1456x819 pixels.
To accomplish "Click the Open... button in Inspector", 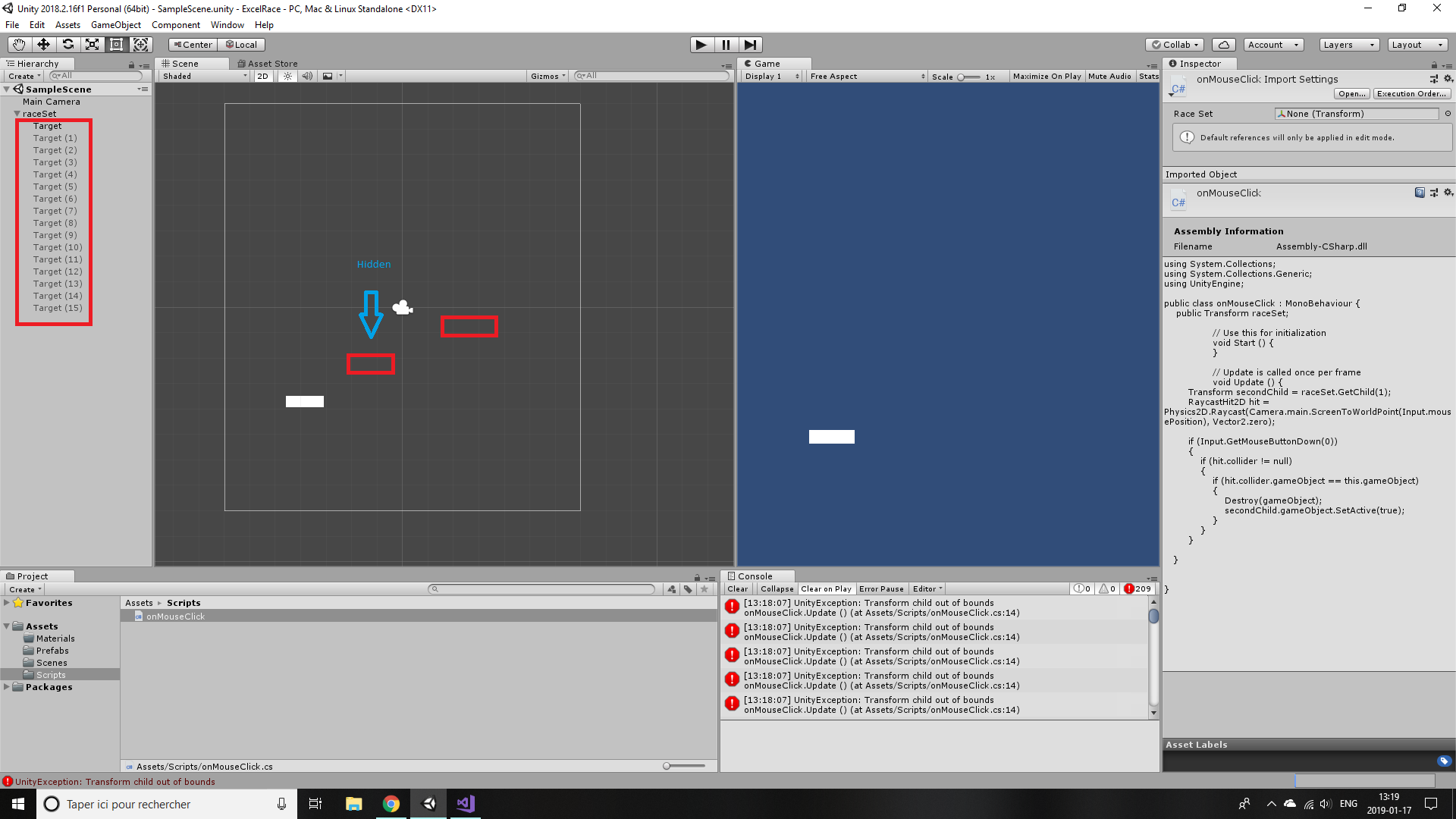I will click(x=1352, y=94).
